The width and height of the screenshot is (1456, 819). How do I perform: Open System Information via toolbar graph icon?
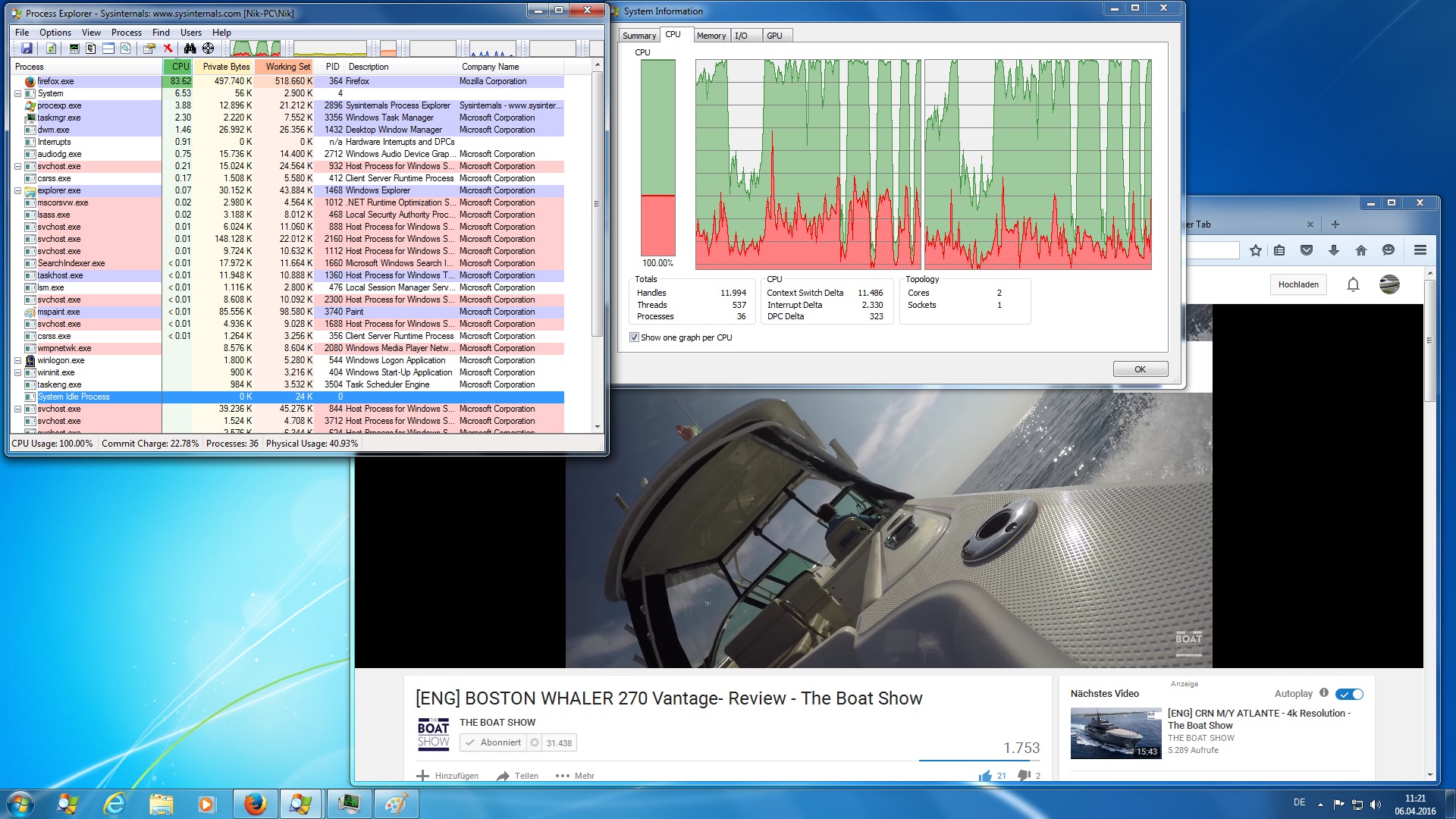(74, 49)
